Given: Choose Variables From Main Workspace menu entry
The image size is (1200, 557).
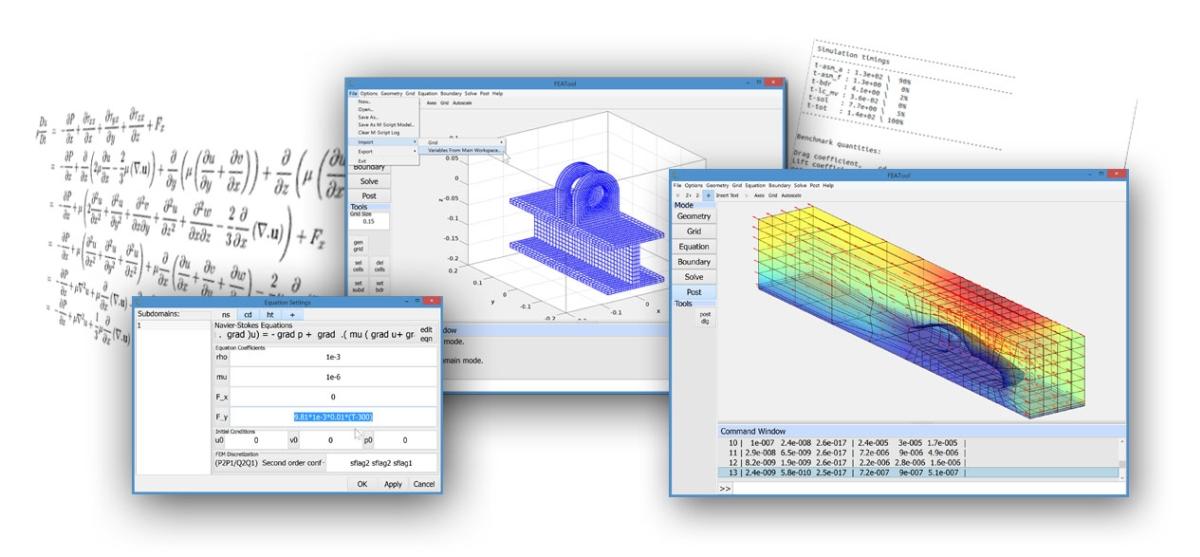Looking at the screenshot, I should coord(465,151).
